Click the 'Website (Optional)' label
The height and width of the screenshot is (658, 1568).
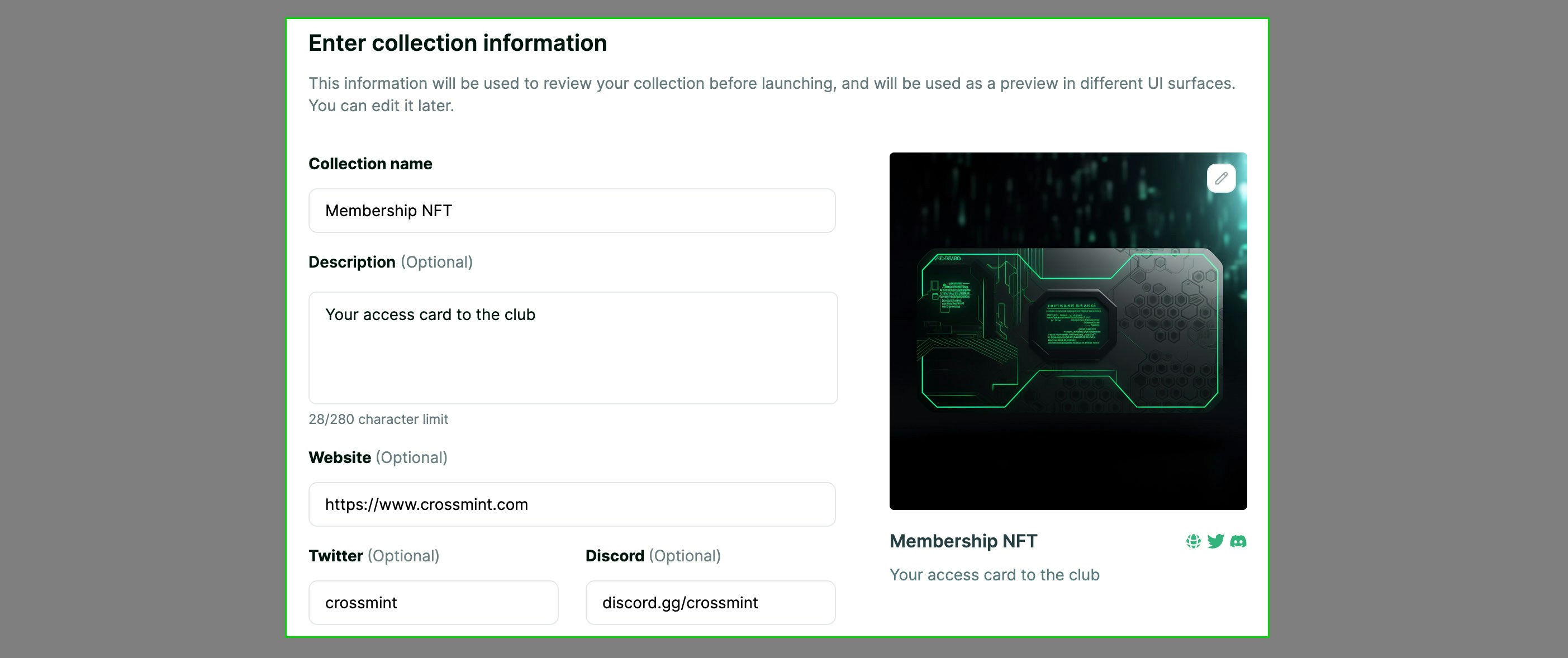click(377, 457)
